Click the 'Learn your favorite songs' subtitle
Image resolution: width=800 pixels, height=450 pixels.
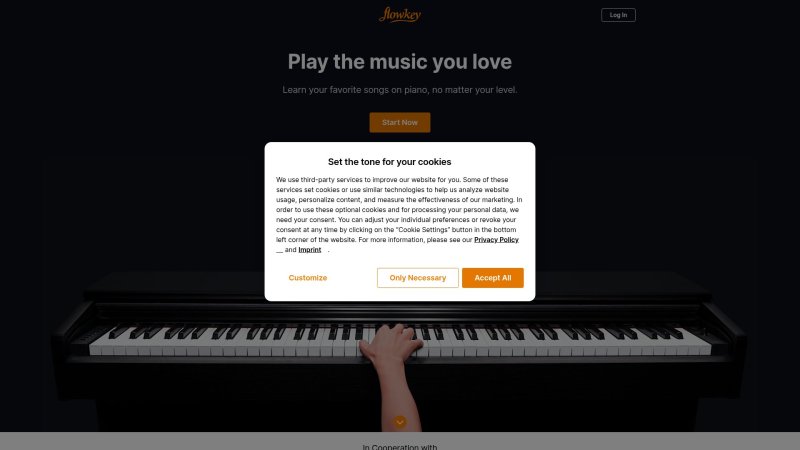point(399,90)
